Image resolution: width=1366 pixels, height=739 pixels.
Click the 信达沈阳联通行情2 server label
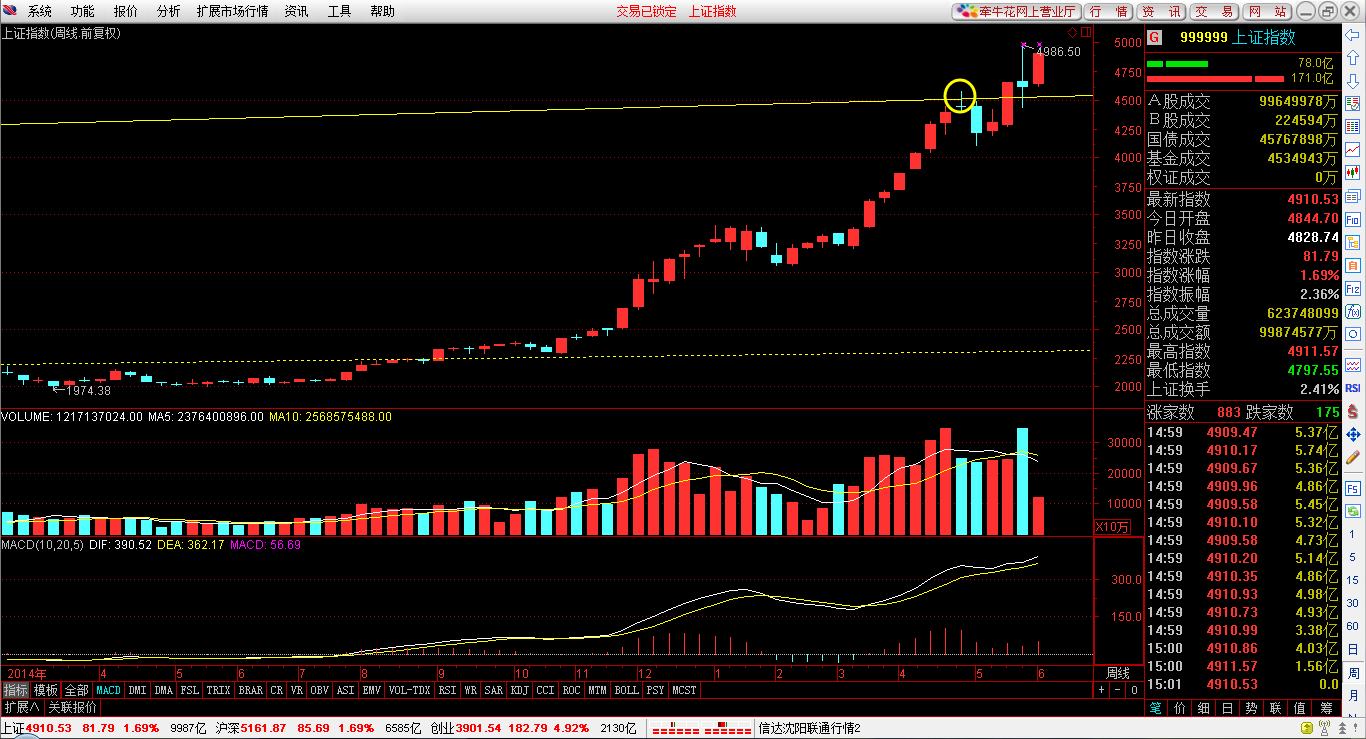(x=810, y=728)
